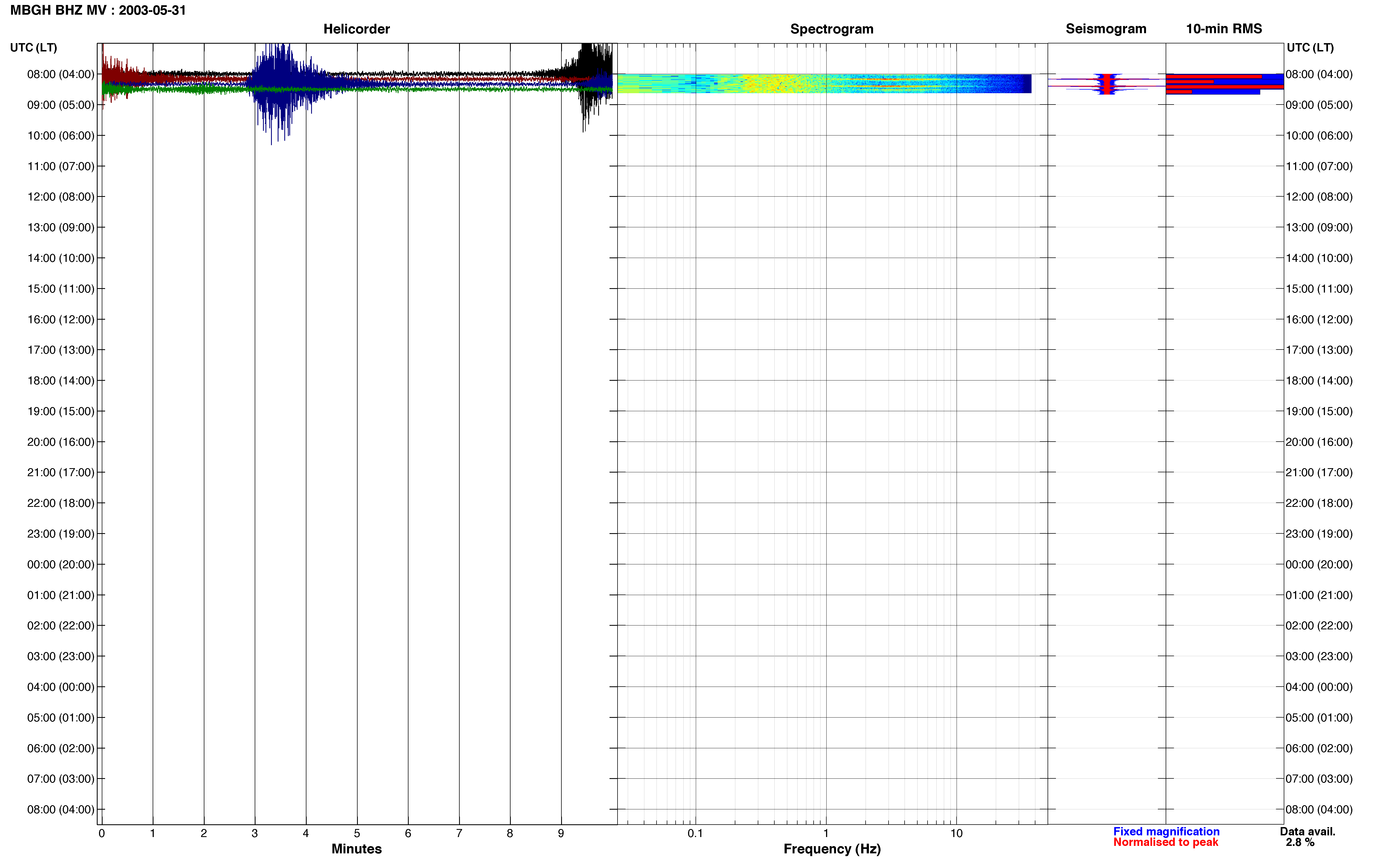Click left axis label '04:00 (00:00)'
This screenshot has height=868, width=1388.
pos(61,687)
